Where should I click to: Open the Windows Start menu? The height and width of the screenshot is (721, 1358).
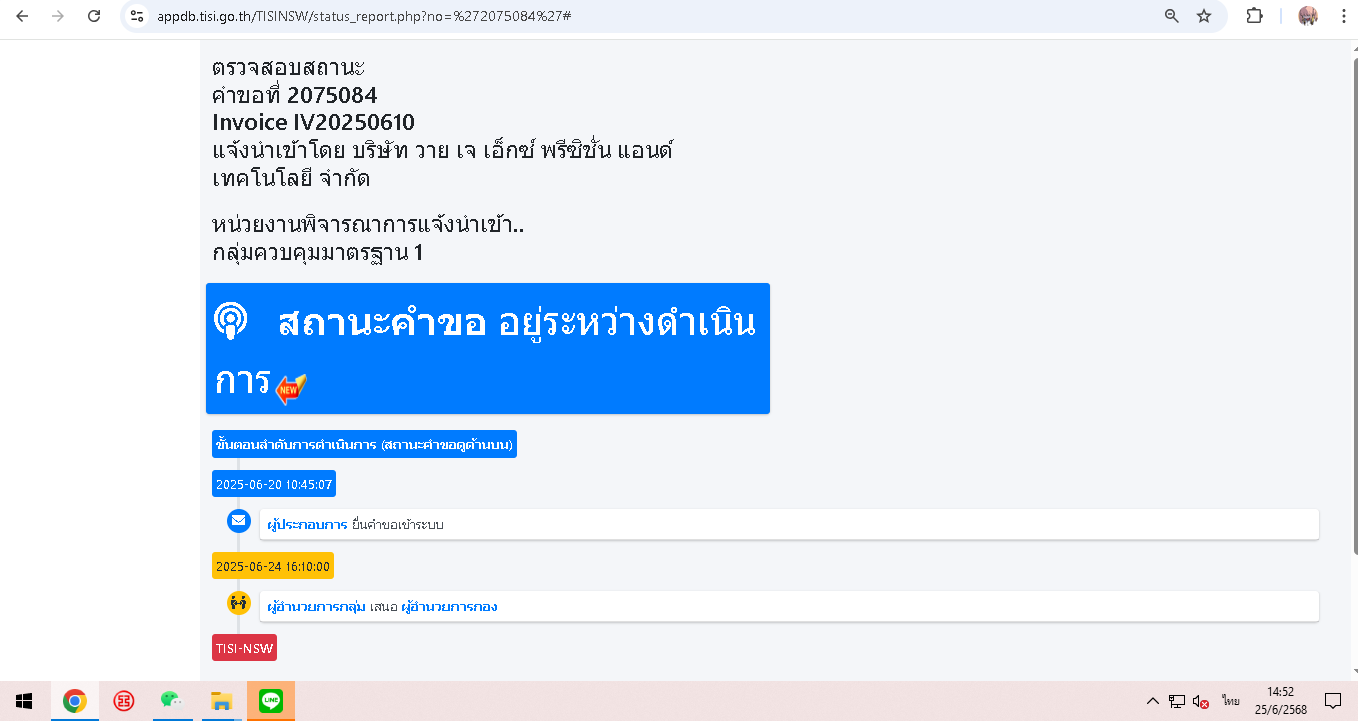(x=24, y=701)
